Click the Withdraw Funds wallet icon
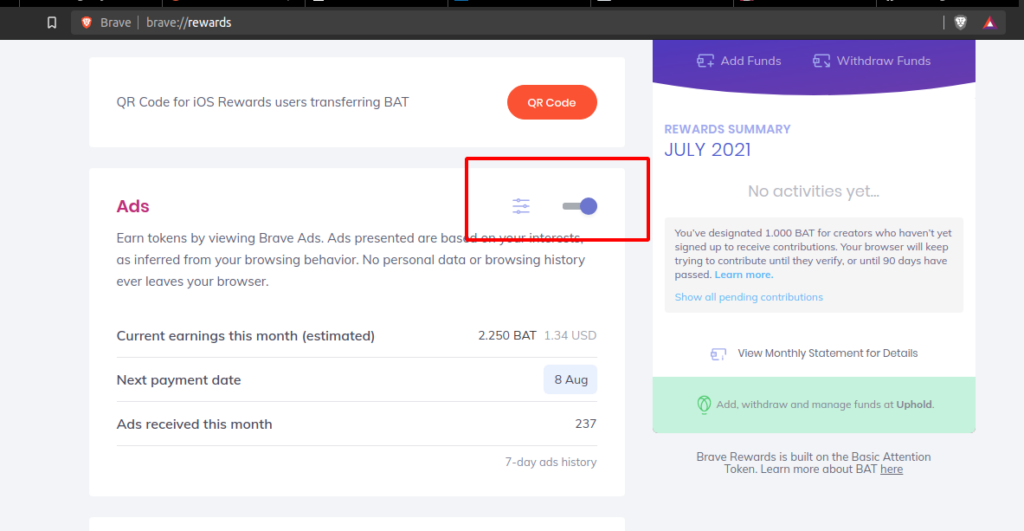This screenshot has width=1024, height=531. point(822,61)
